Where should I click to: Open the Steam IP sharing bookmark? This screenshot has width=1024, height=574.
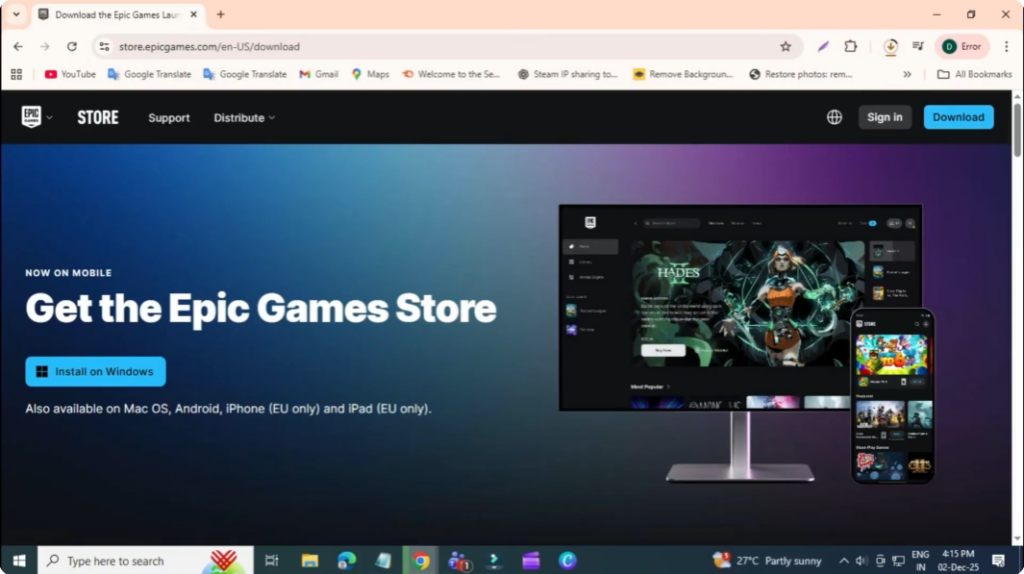pyautogui.click(x=568, y=74)
